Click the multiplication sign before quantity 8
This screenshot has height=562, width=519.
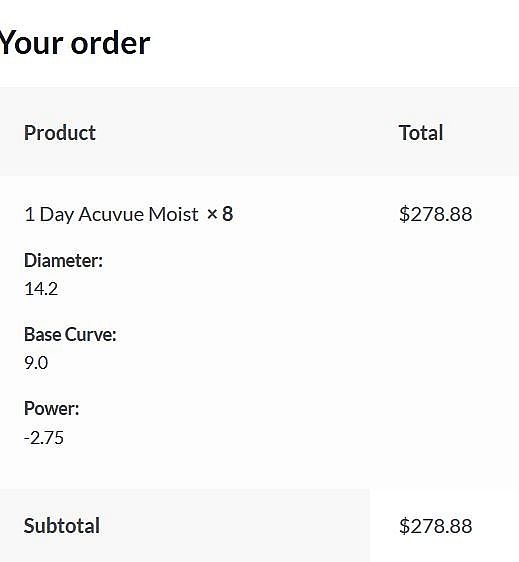[x=212, y=214]
